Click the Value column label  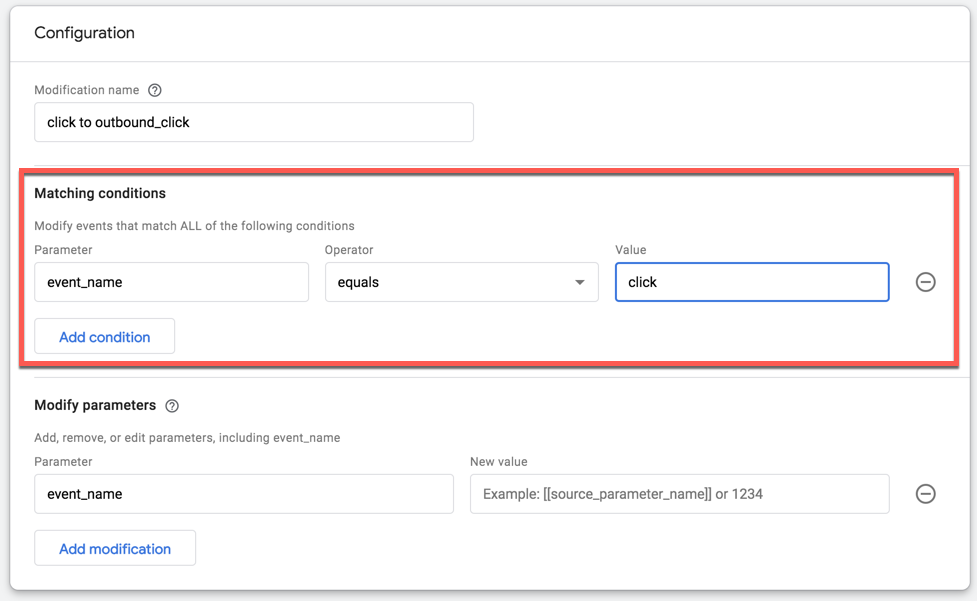click(631, 250)
